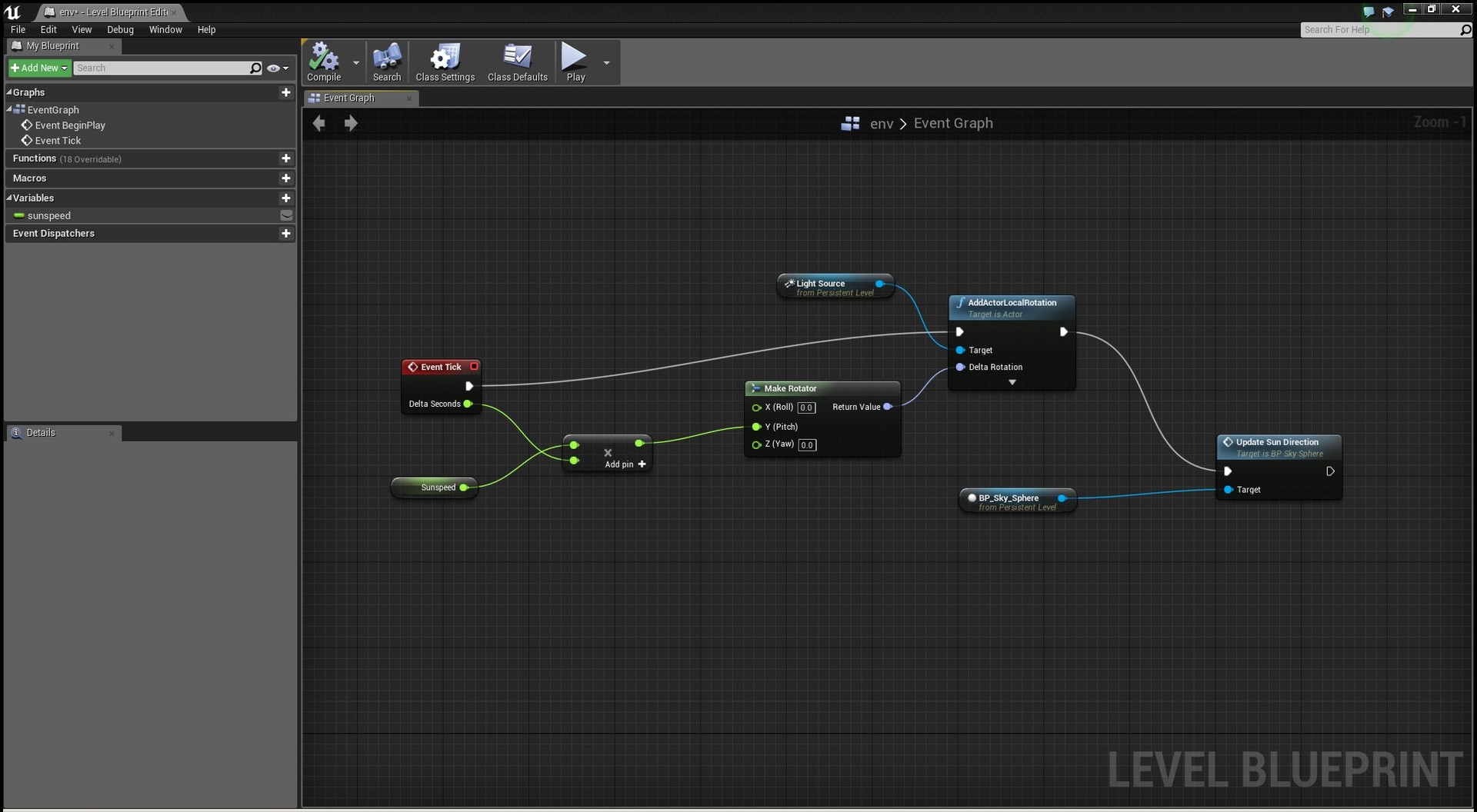Select the Event Graph tab
This screenshot has width=1477, height=812.
(x=348, y=98)
